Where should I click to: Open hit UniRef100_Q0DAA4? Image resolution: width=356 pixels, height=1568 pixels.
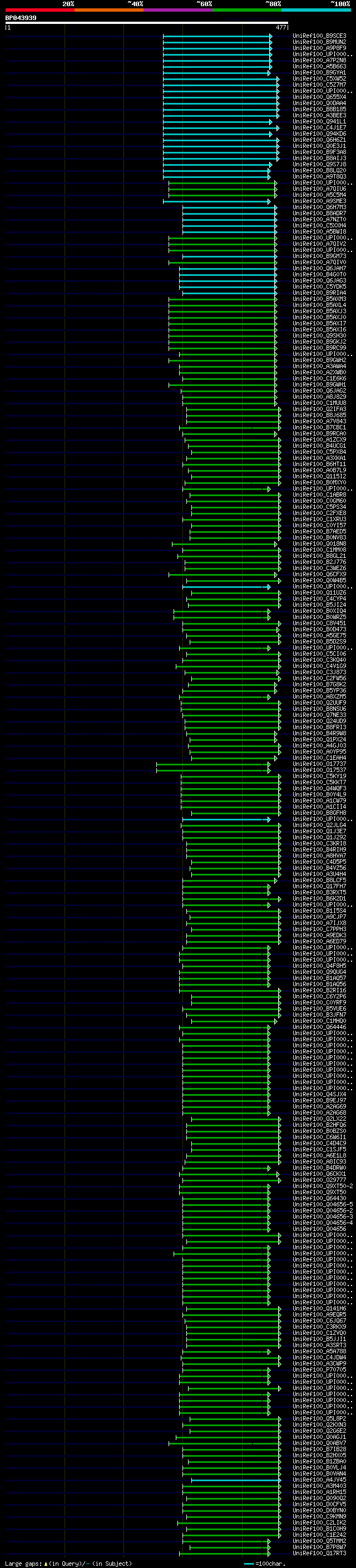[x=319, y=103]
